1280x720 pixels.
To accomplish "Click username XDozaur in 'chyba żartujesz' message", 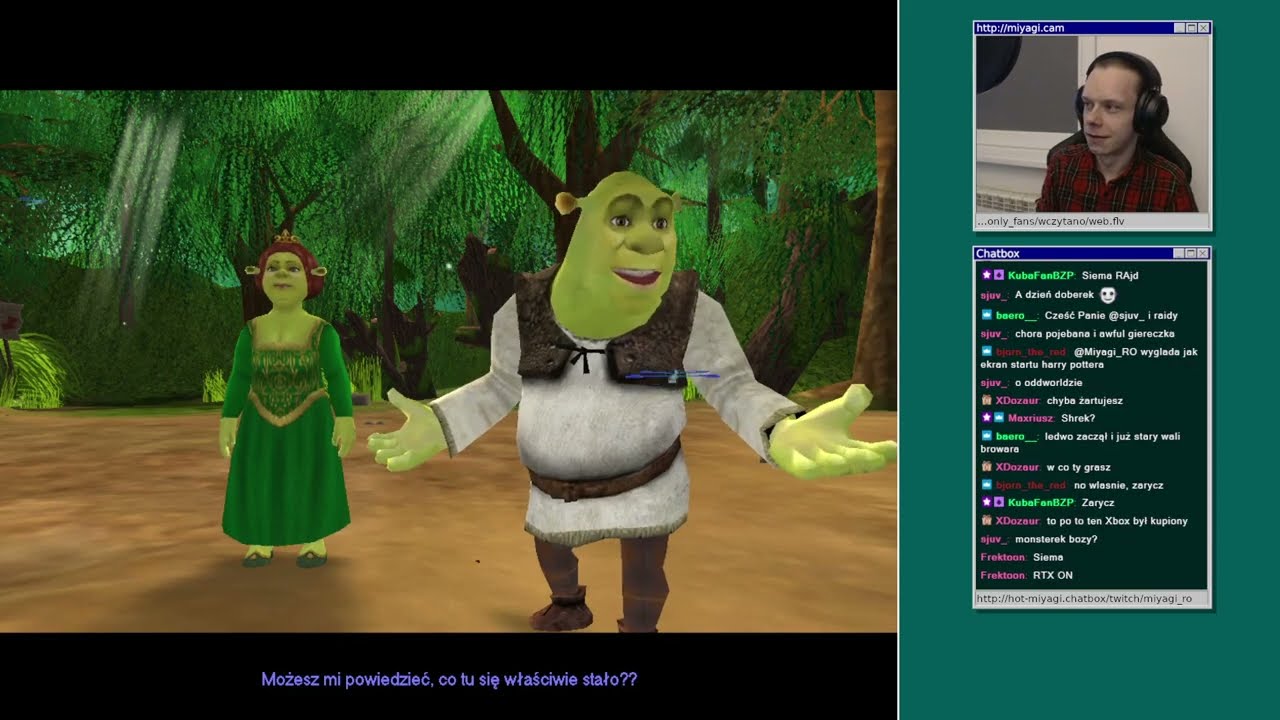I will coord(1017,400).
